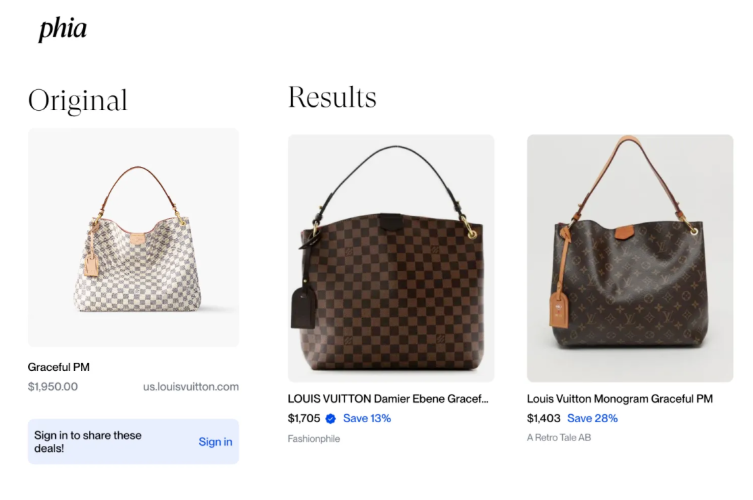Open the Louis Vuitton Monogram Graceful PM title

click(619, 399)
